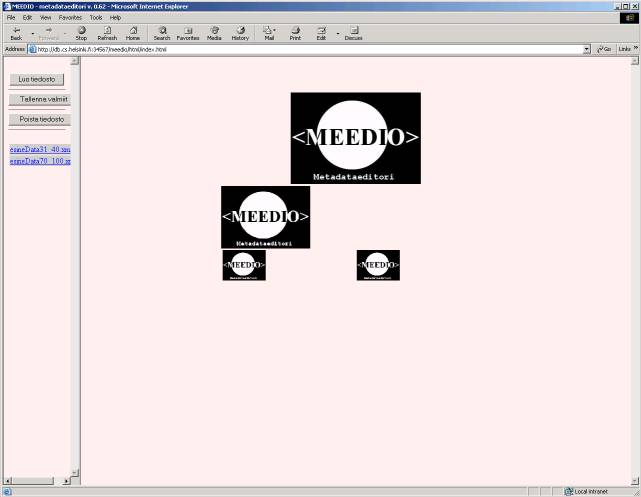Open the Media toolbar button

(214, 32)
